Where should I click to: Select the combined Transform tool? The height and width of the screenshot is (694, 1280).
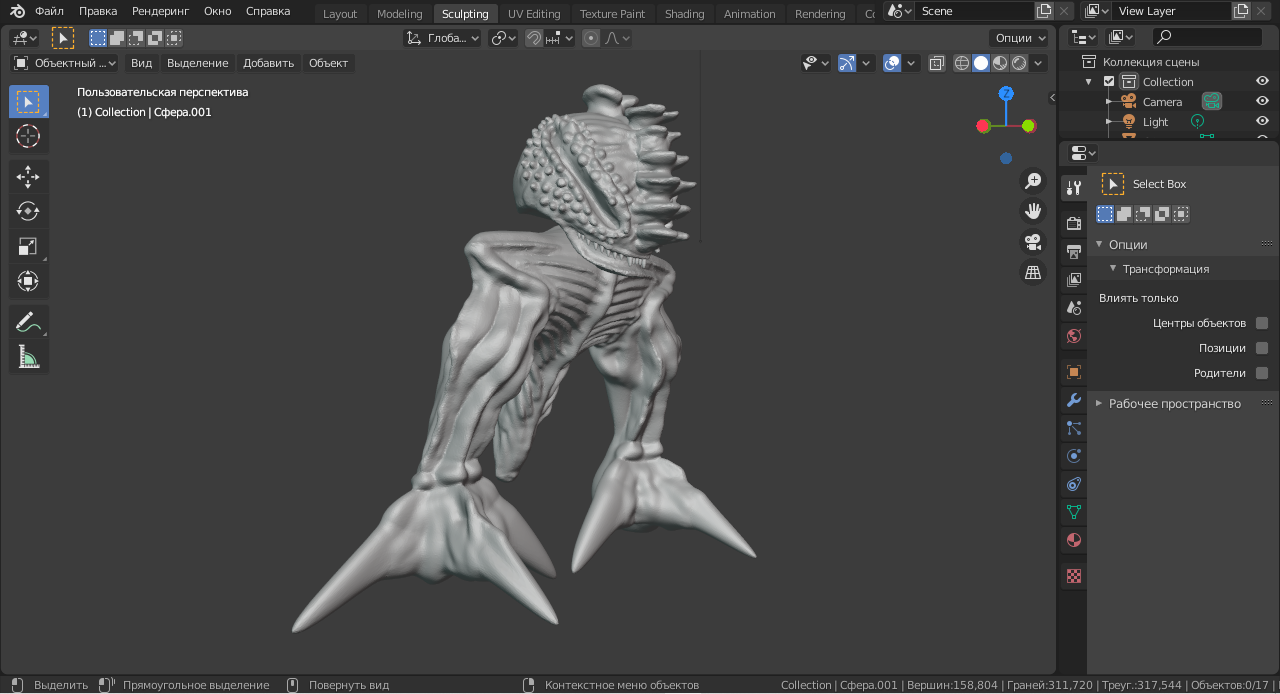29,281
